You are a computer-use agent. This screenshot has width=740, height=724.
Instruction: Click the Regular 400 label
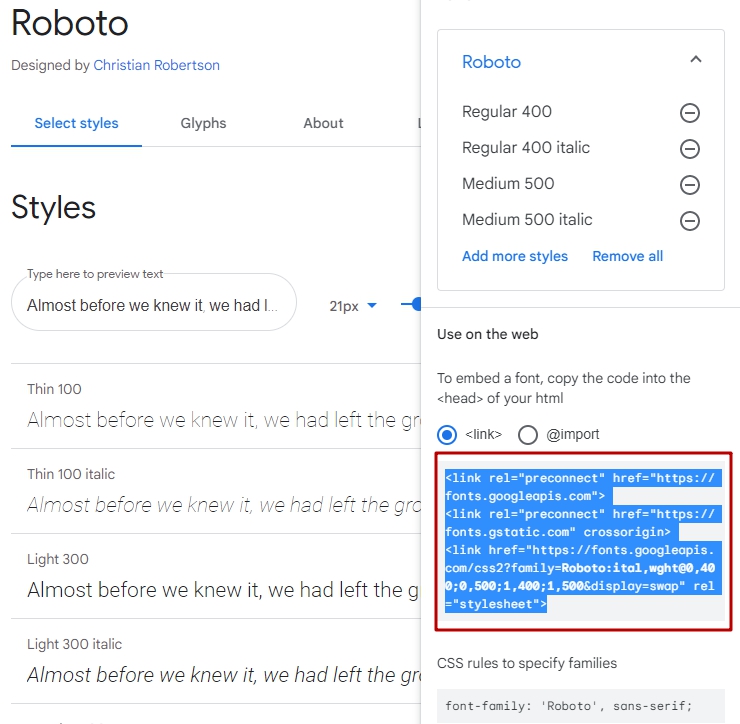pyautogui.click(x=507, y=112)
